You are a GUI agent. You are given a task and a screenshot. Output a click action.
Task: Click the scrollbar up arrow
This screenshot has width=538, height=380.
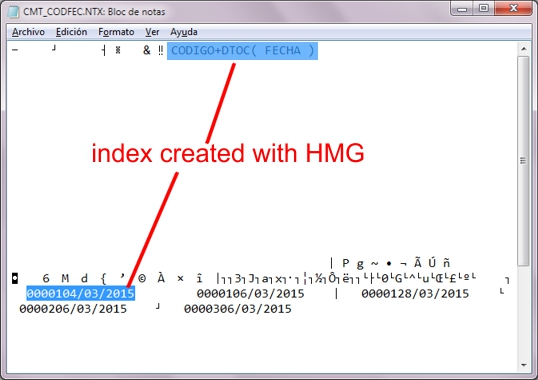click(524, 49)
